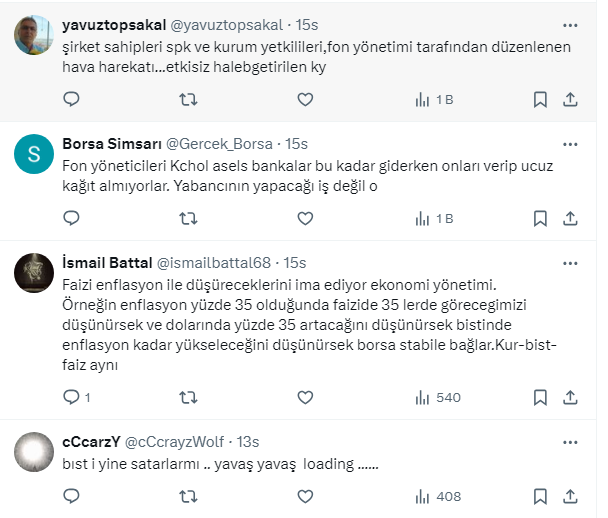This screenshot has width=608, height=518.
Task: Like cCcarzY's tweet
Action: pos(305,495)
